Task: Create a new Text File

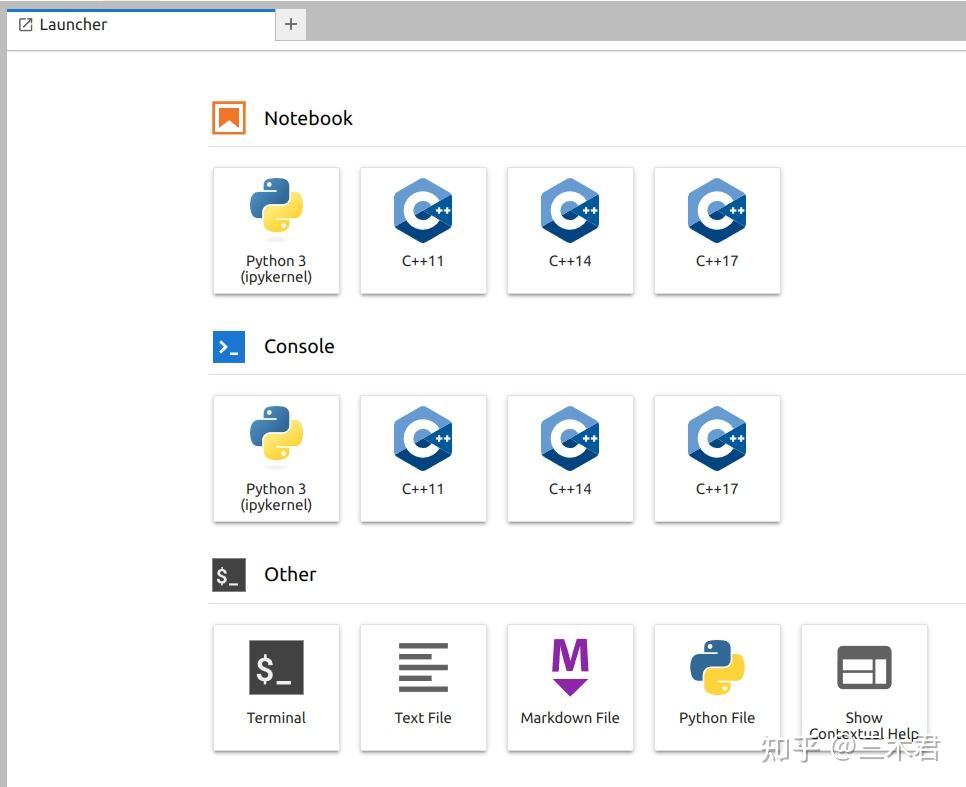Action: click(x=423, y=688)
